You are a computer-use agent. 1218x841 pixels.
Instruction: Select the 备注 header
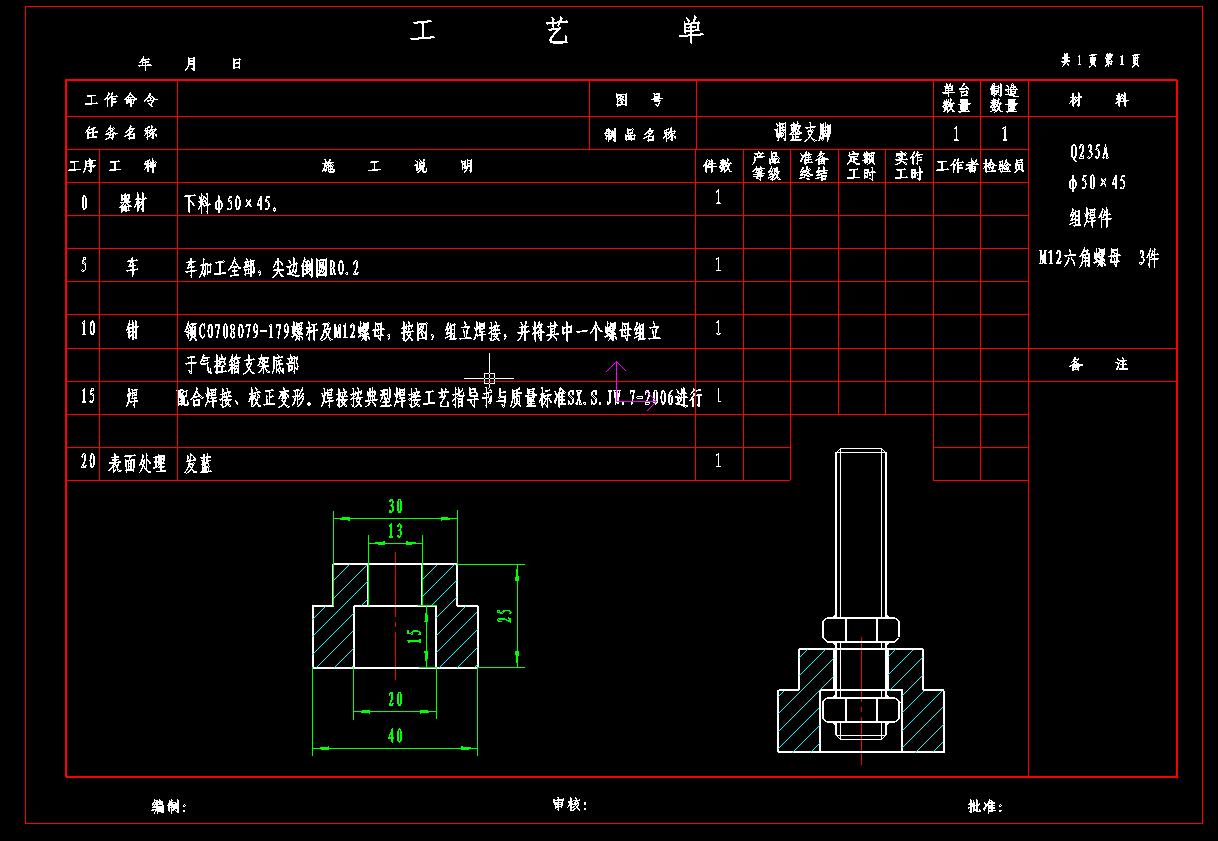[x=1101, y=365]
